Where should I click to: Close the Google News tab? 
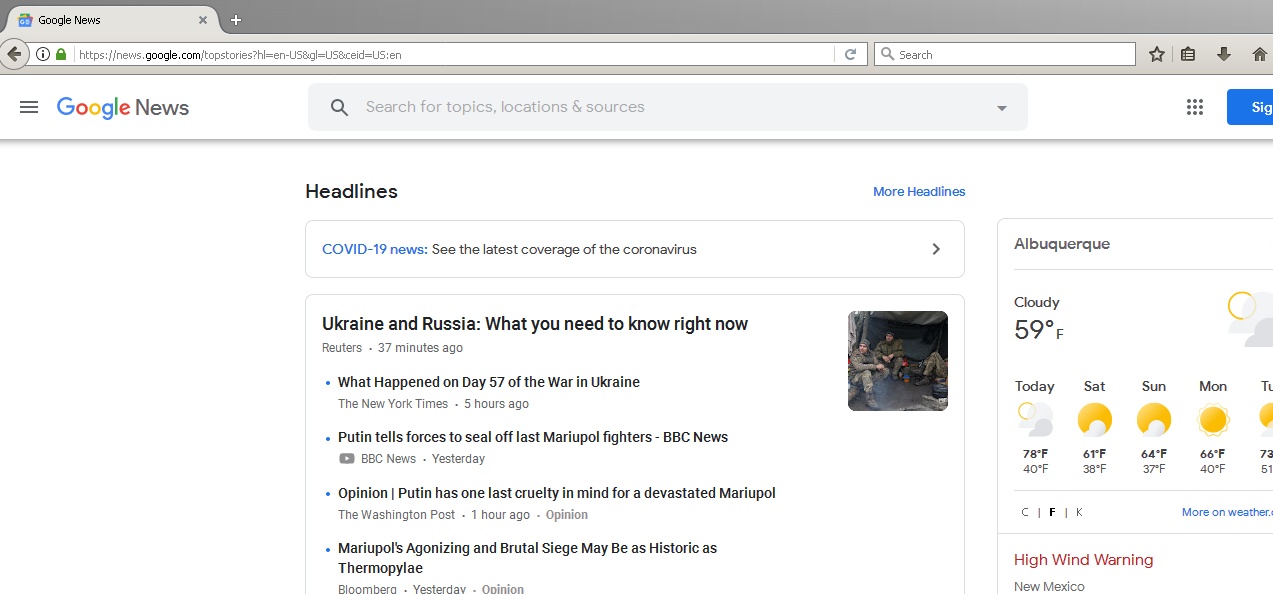[203, 20]
